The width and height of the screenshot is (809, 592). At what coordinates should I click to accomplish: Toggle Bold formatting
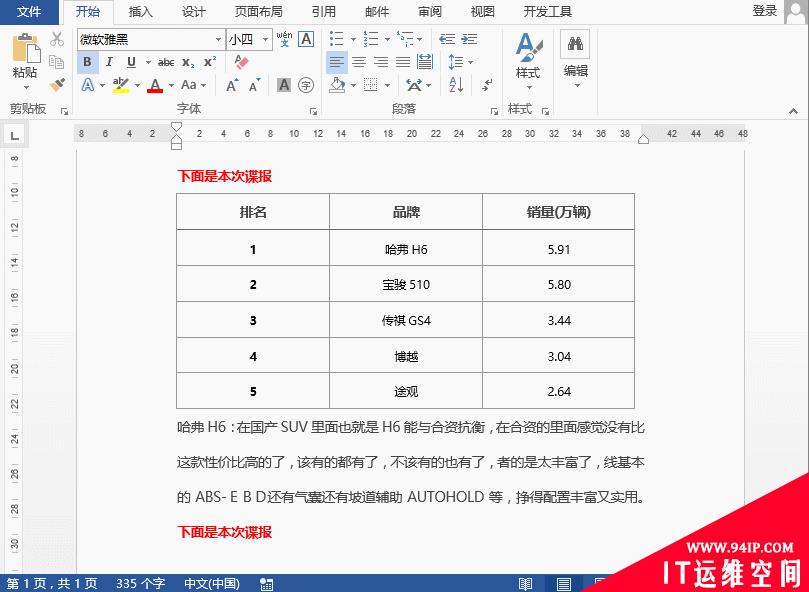87,62
